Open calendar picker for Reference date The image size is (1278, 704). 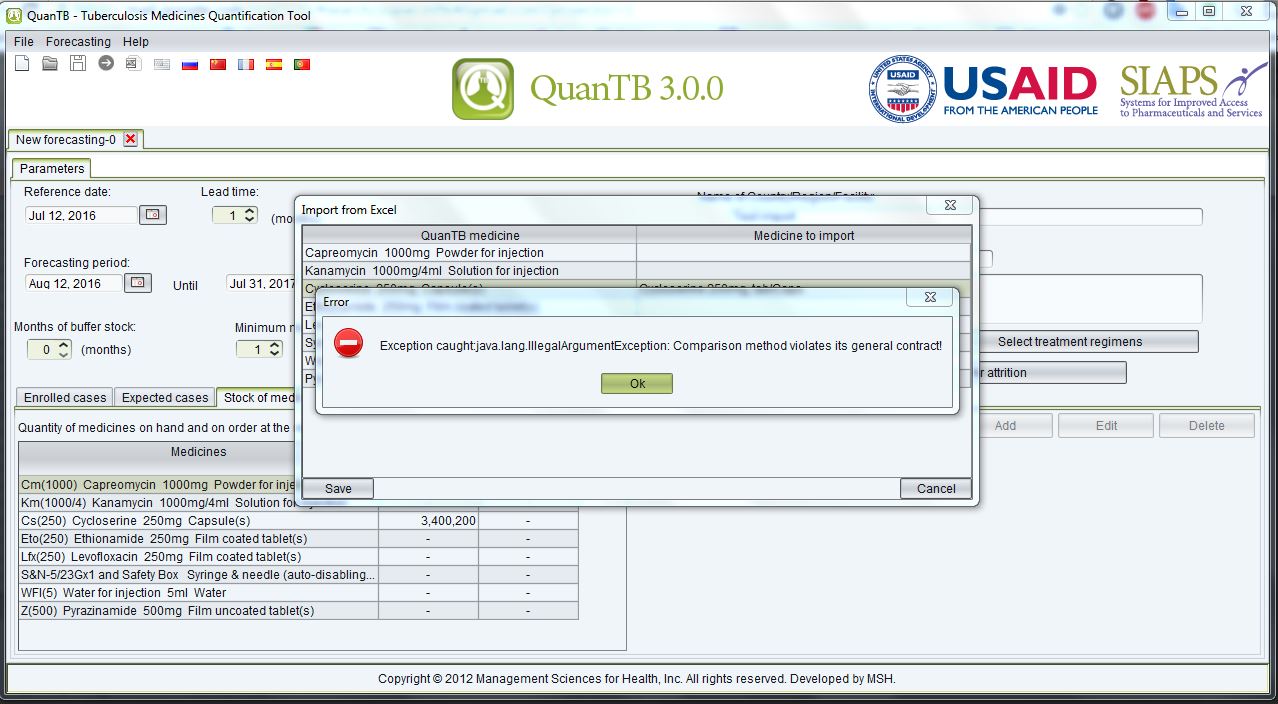coord(152,215)
